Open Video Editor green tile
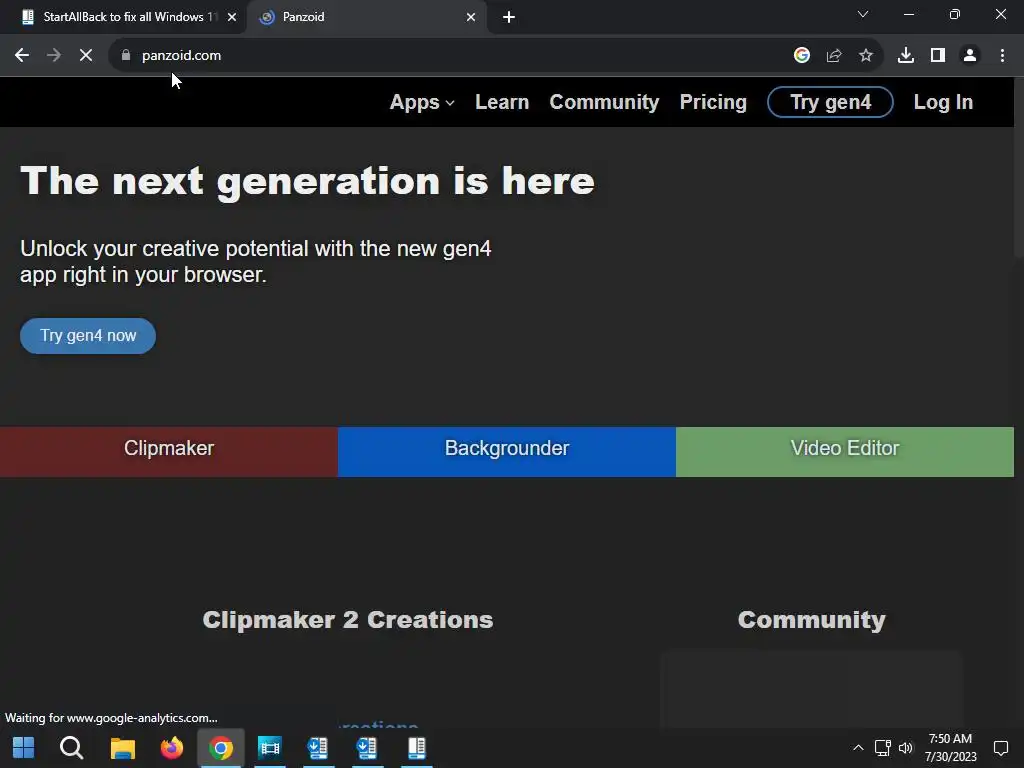The width and height of the screenshot is (1024, 768). pos(844,451)
